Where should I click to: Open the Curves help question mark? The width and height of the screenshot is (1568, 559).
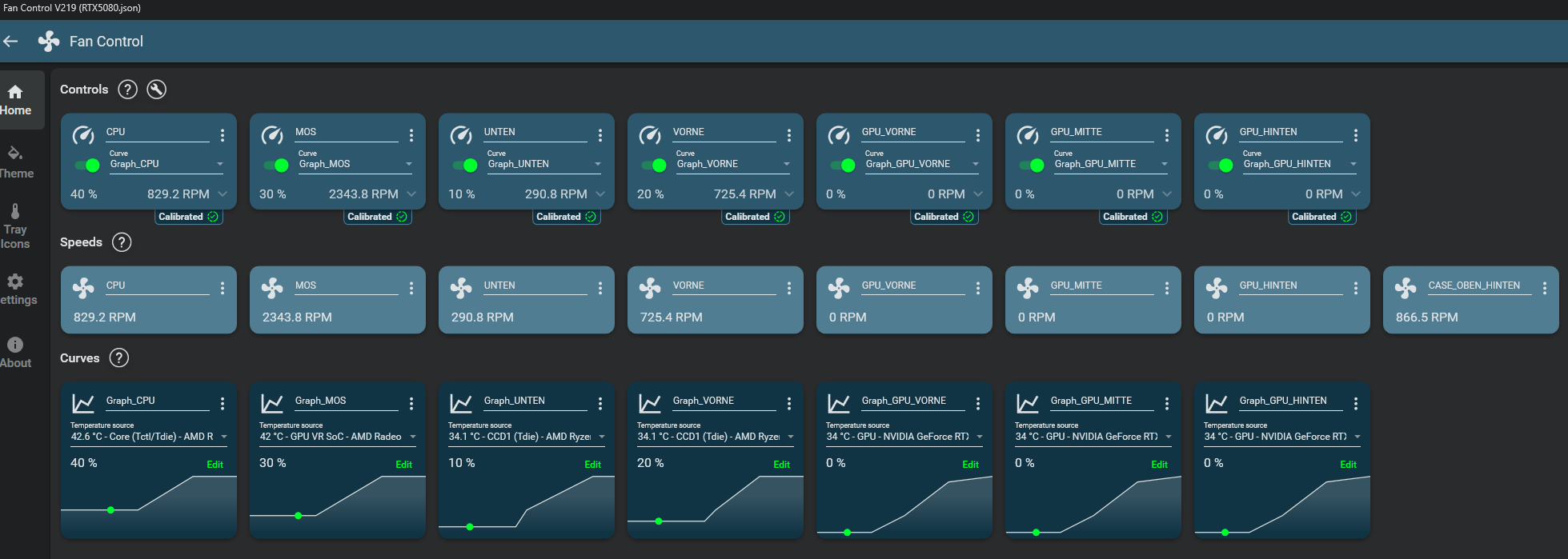click(x=118, y=358)
